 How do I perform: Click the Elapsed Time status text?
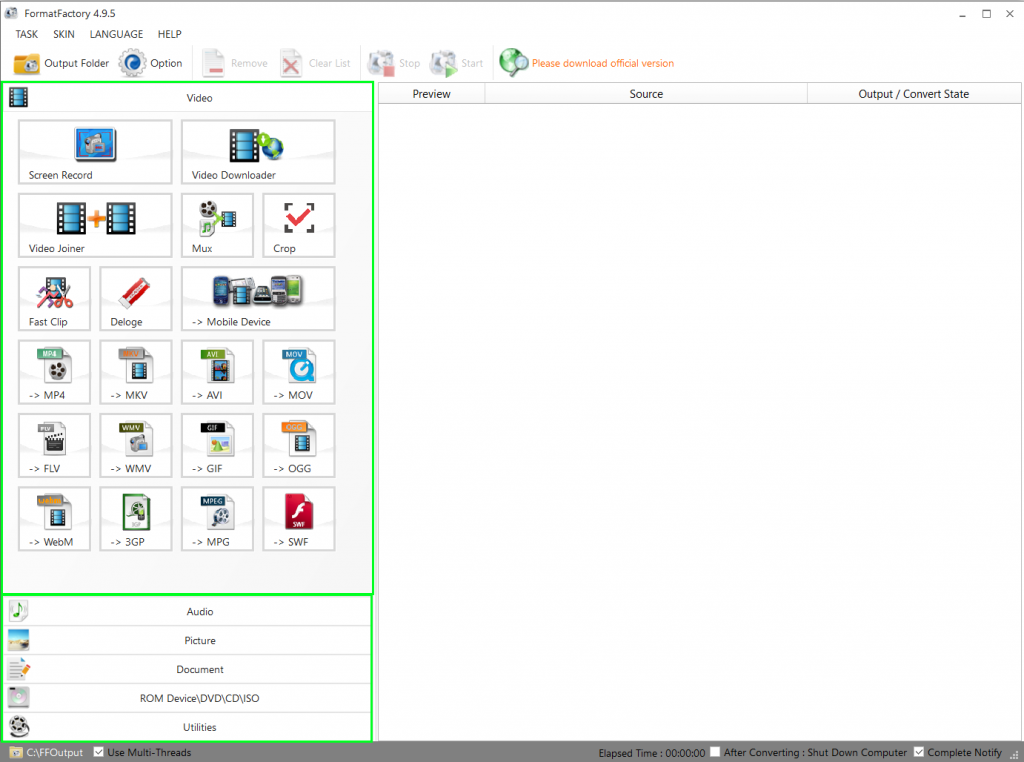(652, 753)
